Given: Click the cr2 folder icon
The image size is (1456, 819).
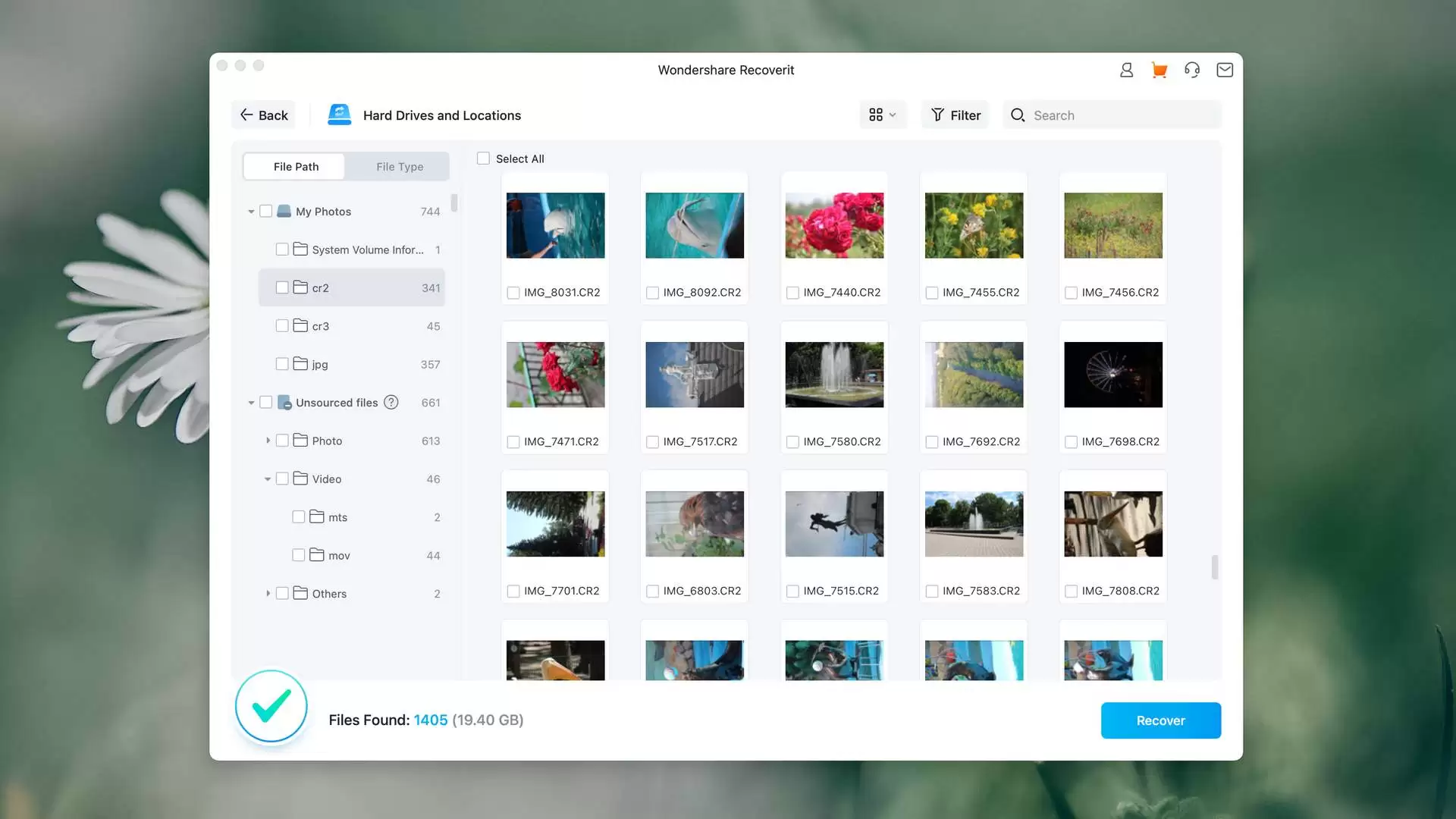Looking at the screenshot, I should coord(300,287).
